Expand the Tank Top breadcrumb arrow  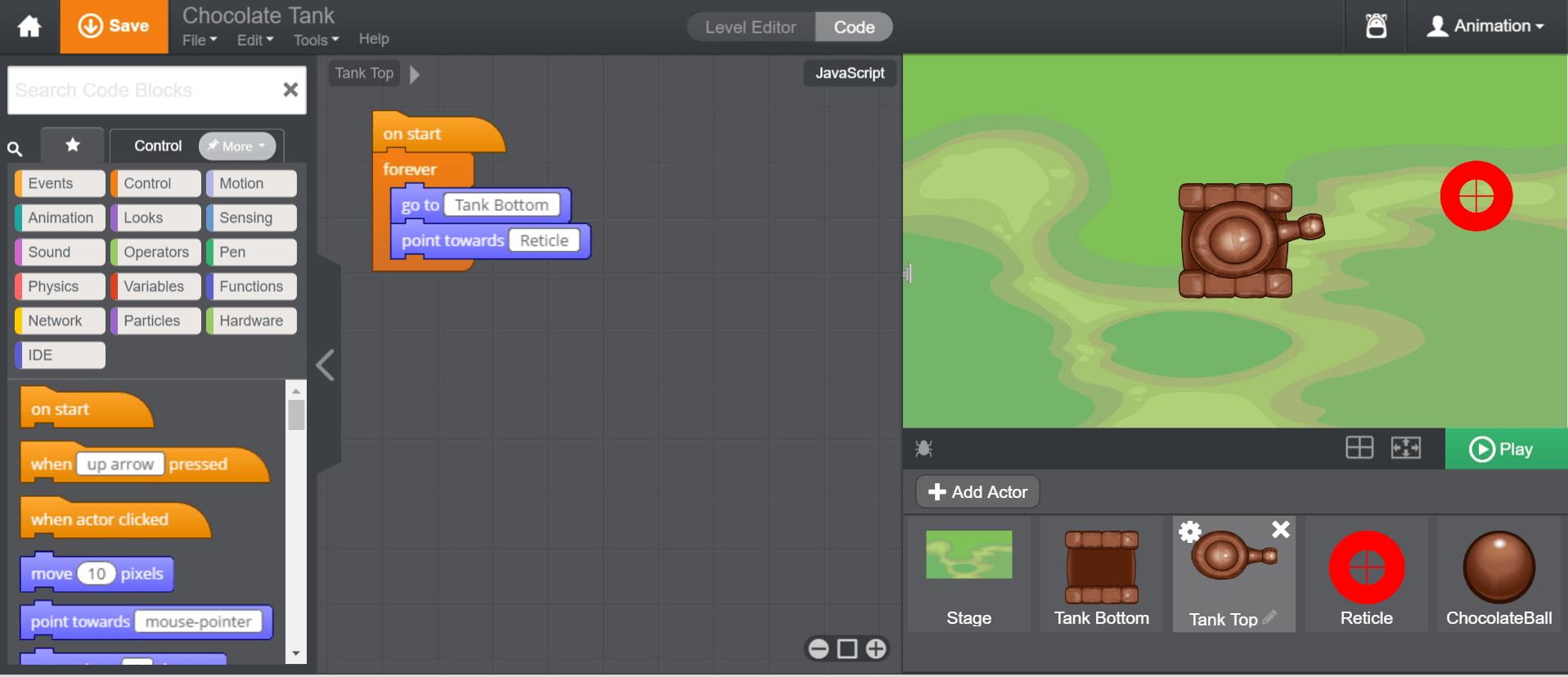click(x=415, y=74)
